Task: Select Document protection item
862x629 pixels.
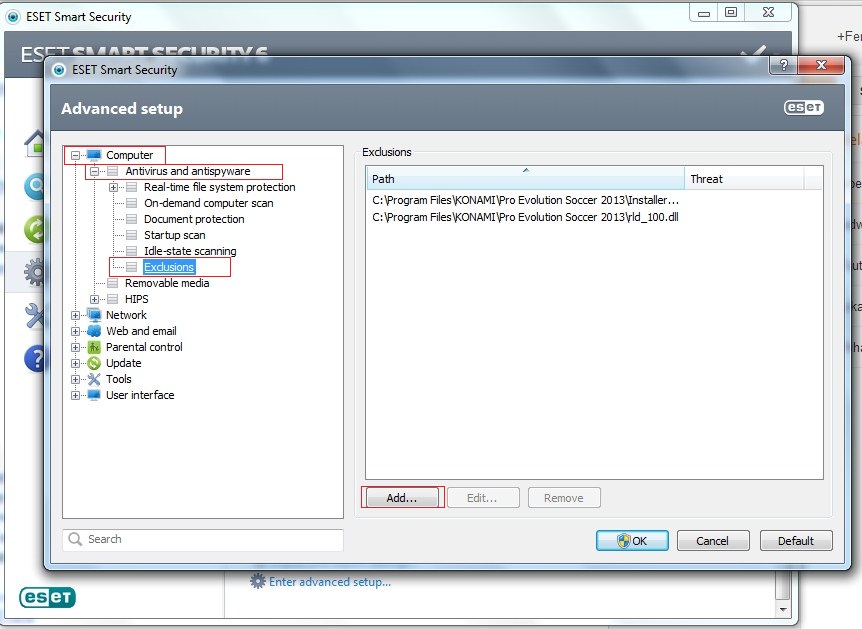Action: coord(194,219)
